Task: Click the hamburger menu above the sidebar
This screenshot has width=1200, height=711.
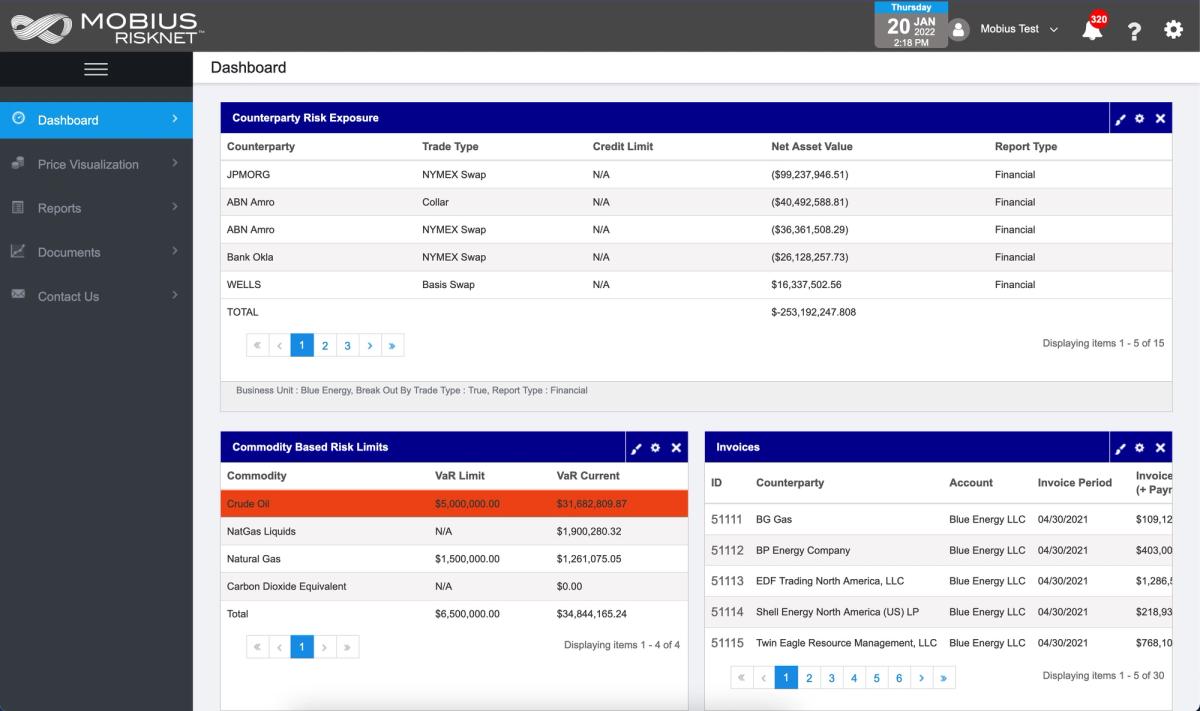Action: click(x=96, y=70)
